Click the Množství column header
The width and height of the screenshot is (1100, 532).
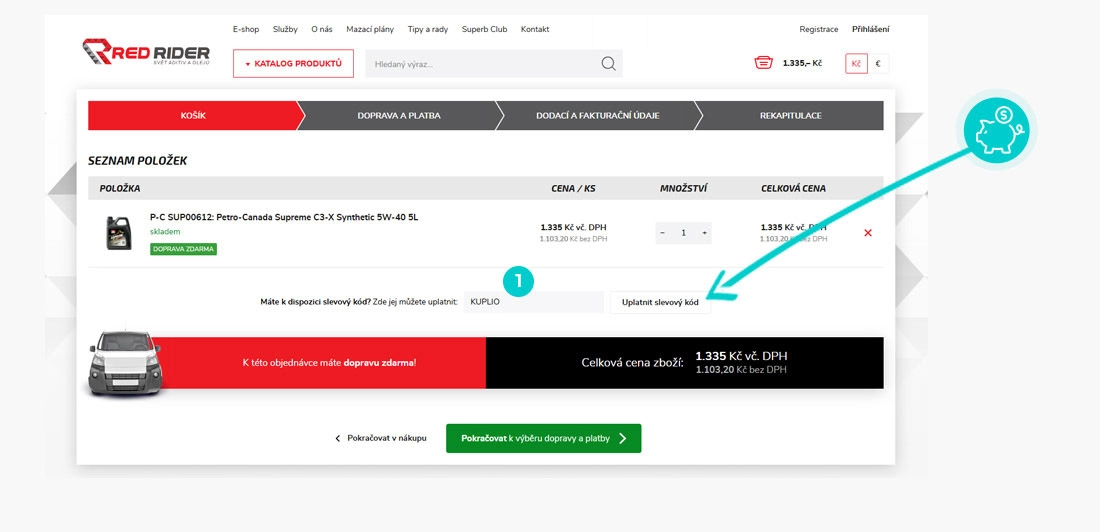[683, 189]
